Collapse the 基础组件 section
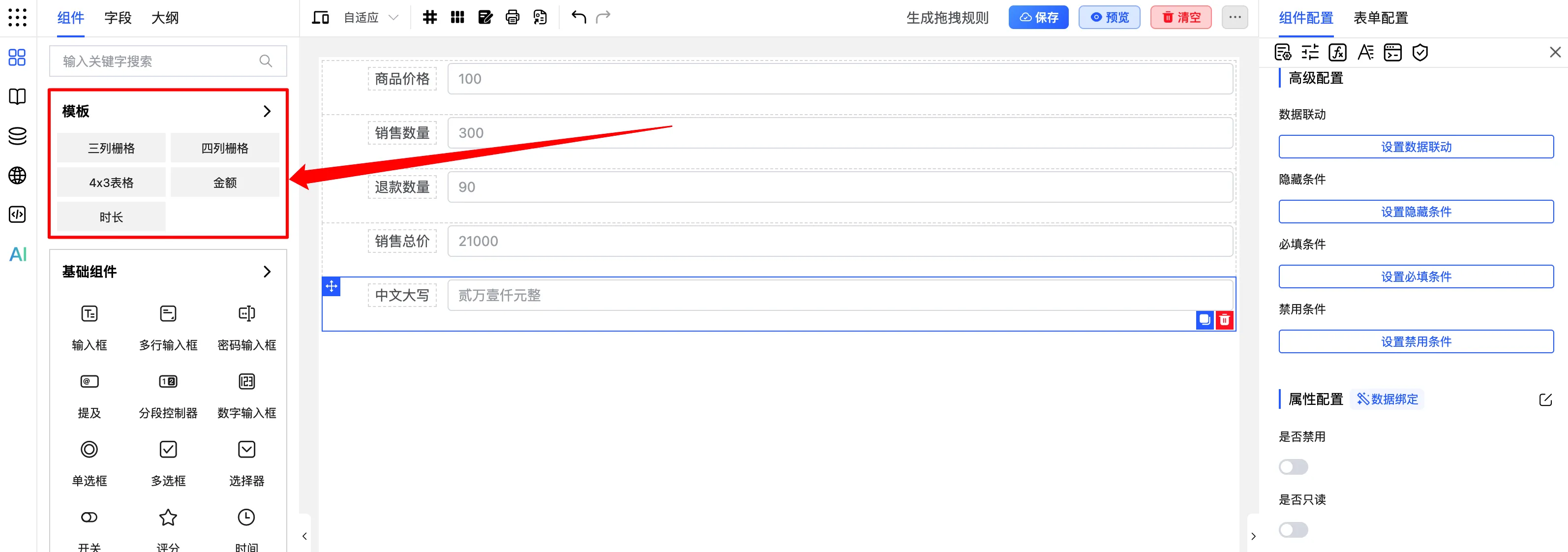This screenshot has width=1568, height=552. click(266, 272)
